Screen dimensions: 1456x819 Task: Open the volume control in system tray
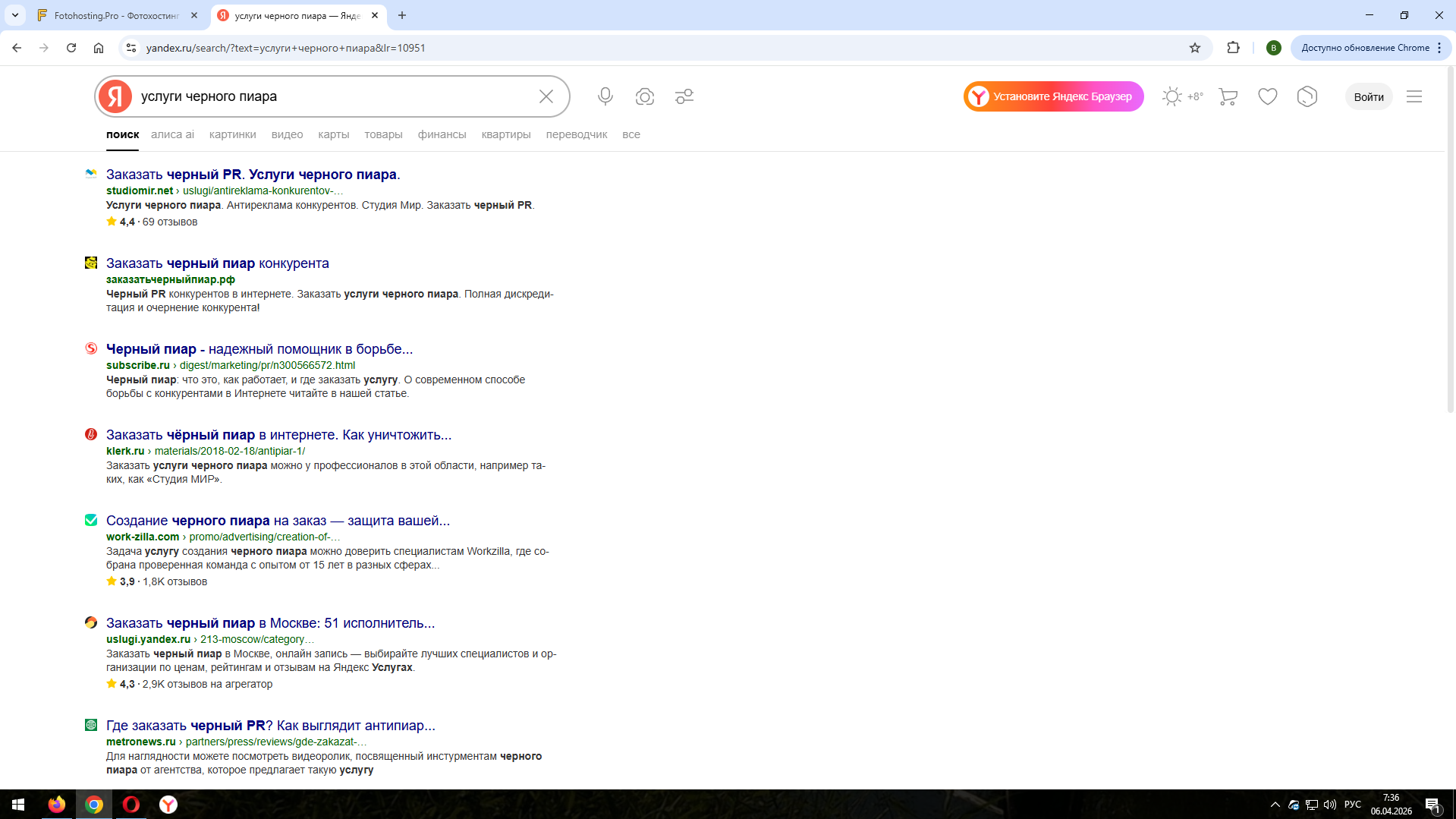point(1330,805)
